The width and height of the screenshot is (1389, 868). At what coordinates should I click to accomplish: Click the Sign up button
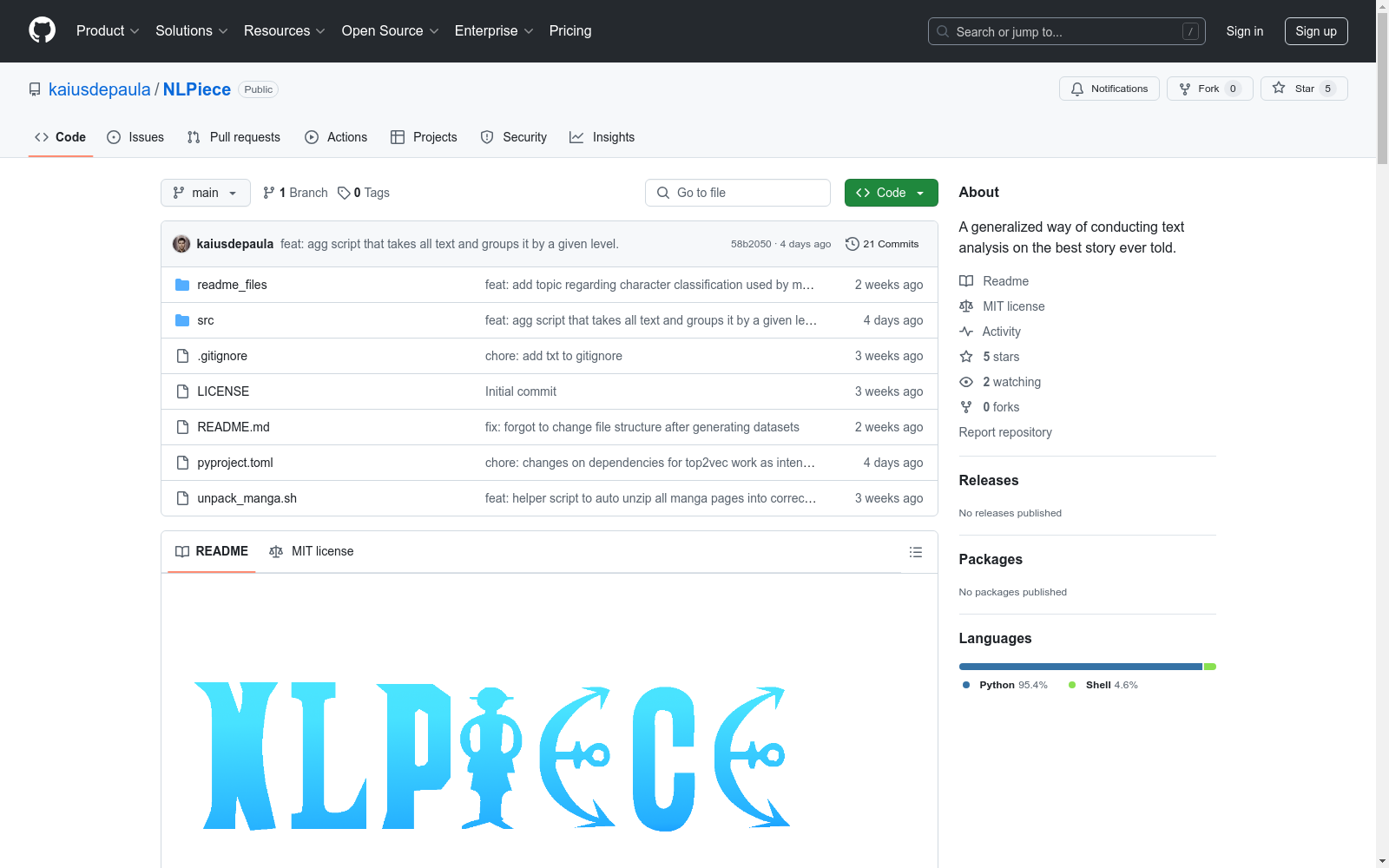(1316, 31)
